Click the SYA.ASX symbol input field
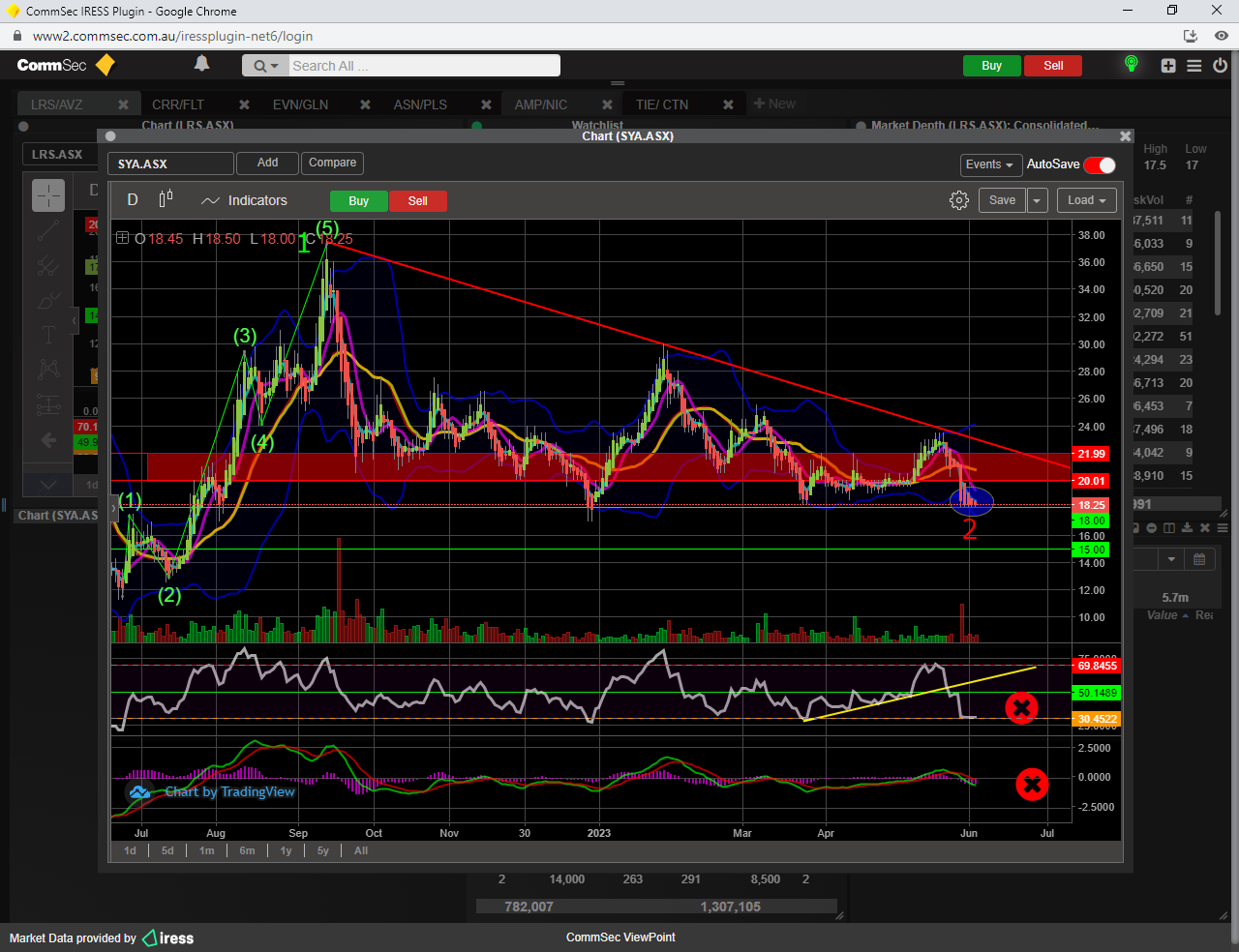 coord(169,164)
